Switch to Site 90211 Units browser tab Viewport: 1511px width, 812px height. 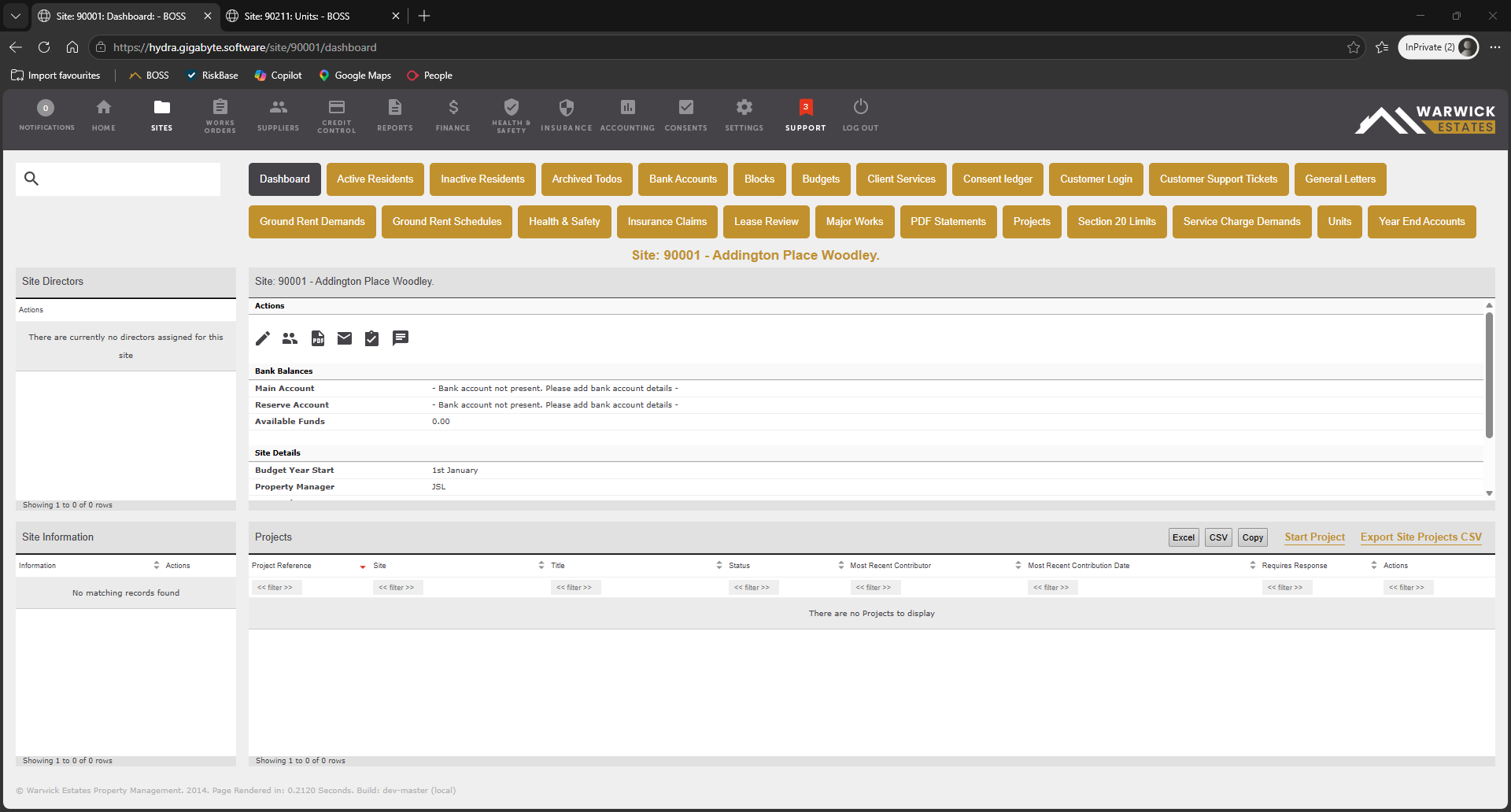pos(313,16)
